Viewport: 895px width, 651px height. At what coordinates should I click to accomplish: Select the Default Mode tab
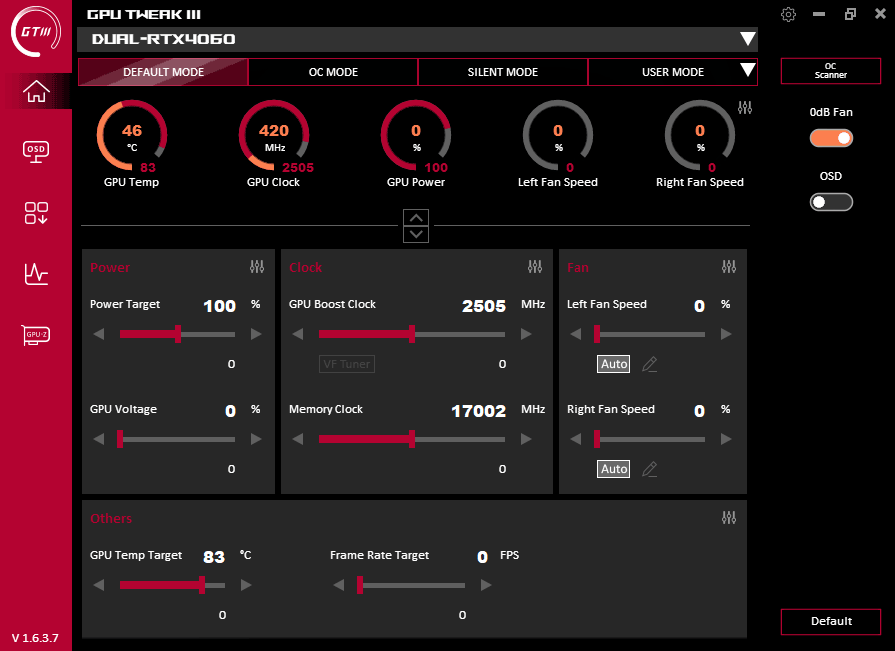(x=163, y=72)
